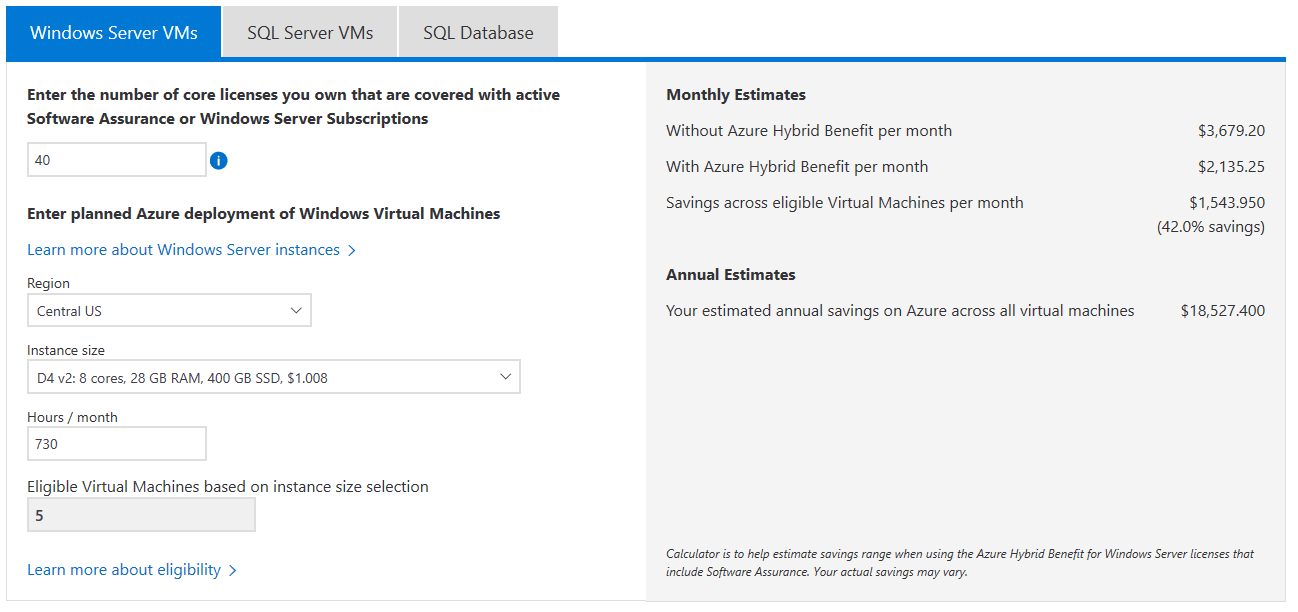Click the Hours / month field label

[x=72, y=417]
